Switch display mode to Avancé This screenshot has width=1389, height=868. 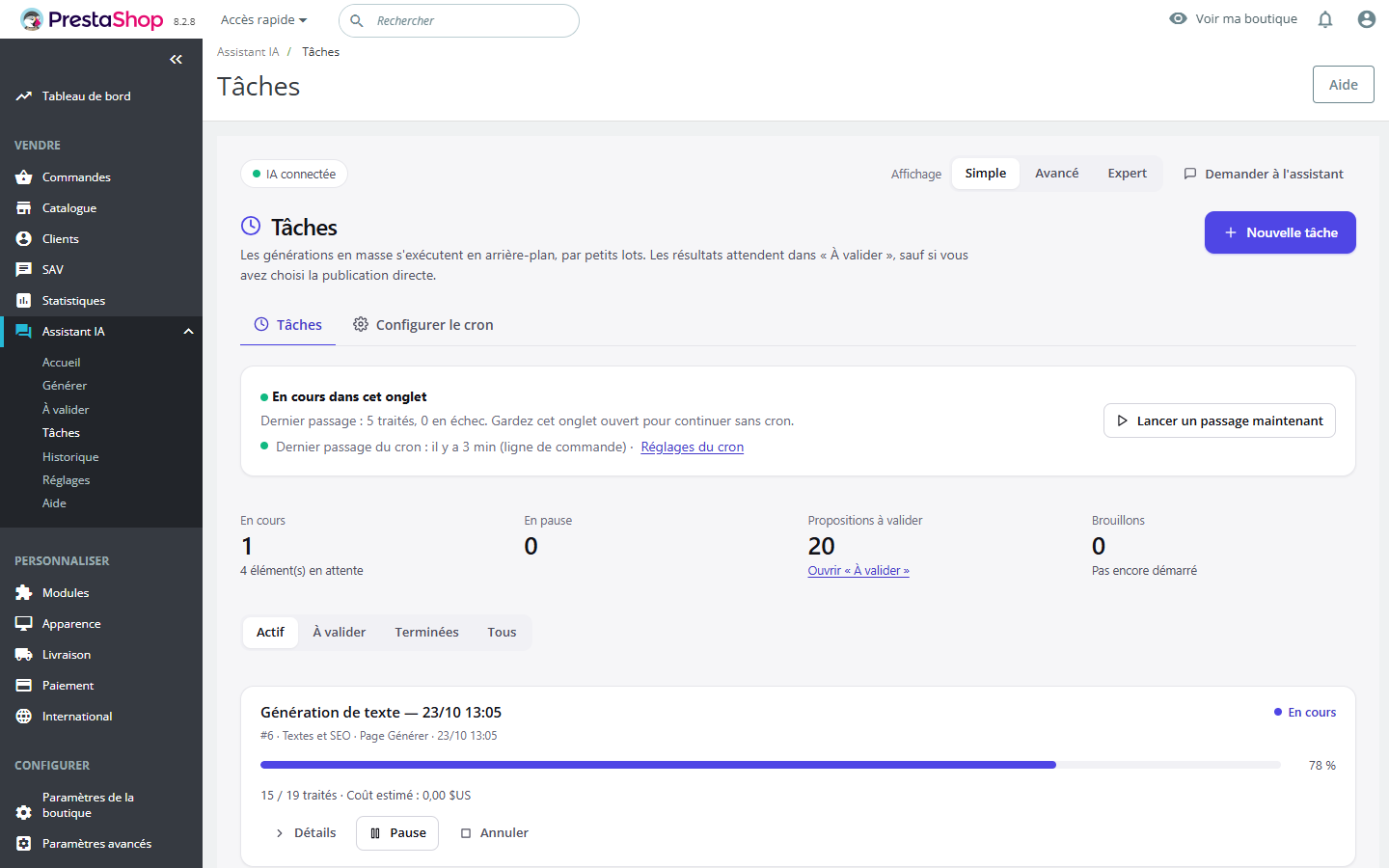(x=1057, y=174)
